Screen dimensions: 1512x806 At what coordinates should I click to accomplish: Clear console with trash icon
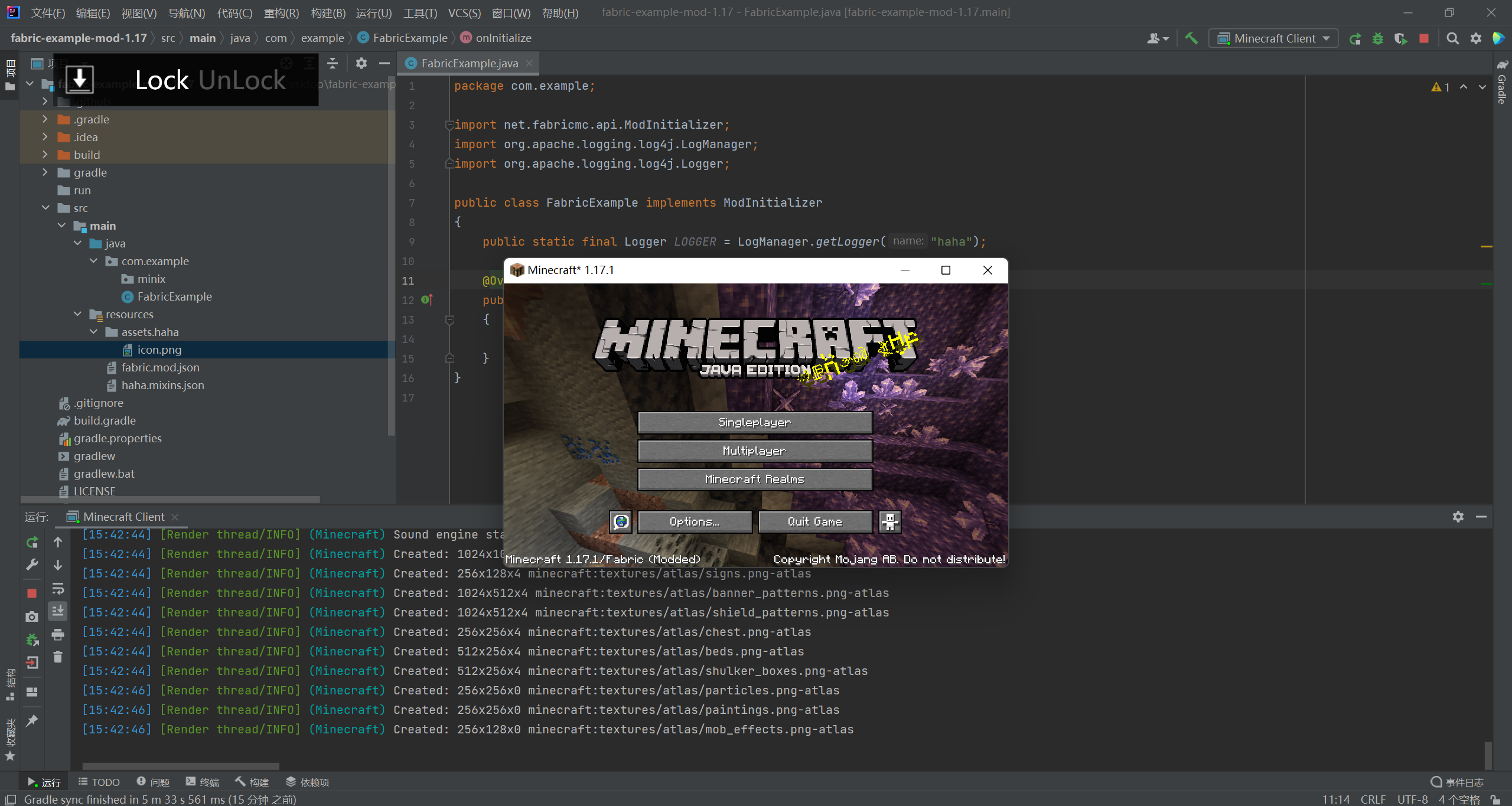point(58,657)
